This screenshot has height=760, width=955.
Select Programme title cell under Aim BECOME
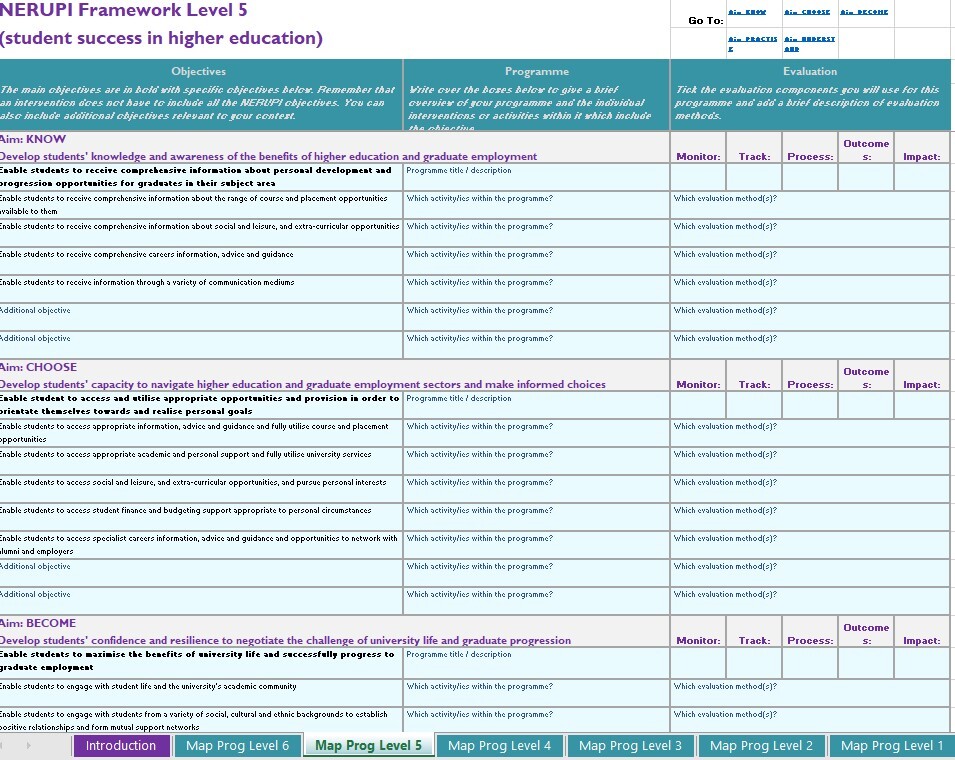[x=536, y=661]
